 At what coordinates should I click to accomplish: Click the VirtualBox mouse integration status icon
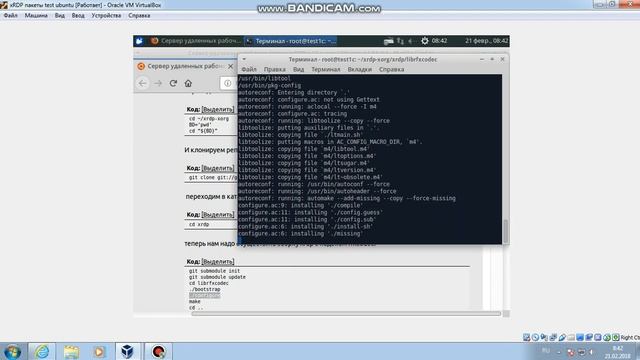pos(607,337)
